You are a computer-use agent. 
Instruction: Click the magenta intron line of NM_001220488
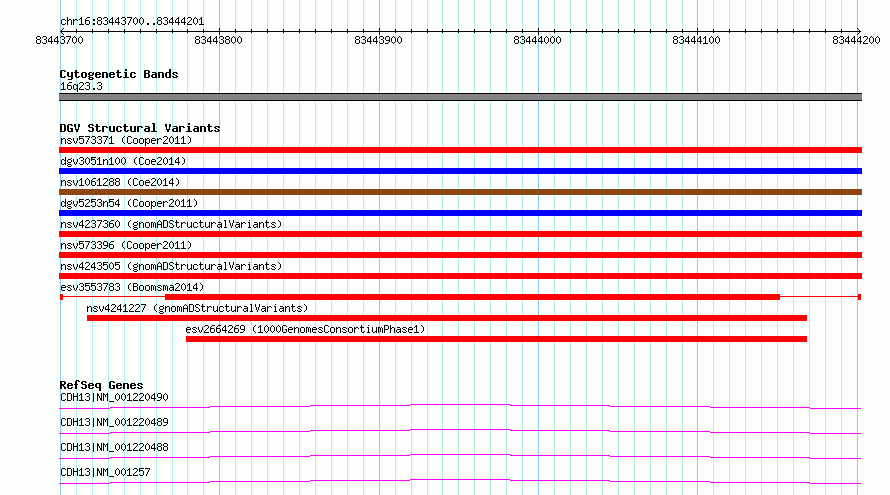tap(460, 455)
